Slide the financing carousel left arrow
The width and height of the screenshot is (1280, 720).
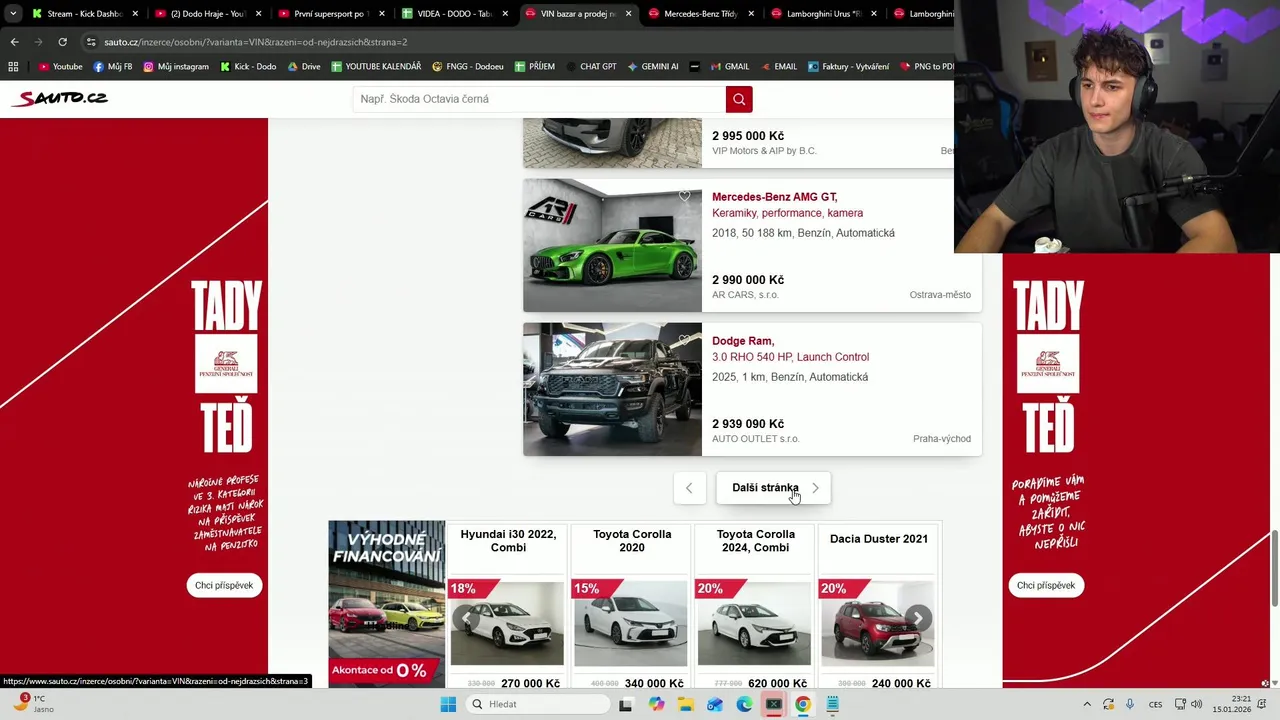[465, 618]
